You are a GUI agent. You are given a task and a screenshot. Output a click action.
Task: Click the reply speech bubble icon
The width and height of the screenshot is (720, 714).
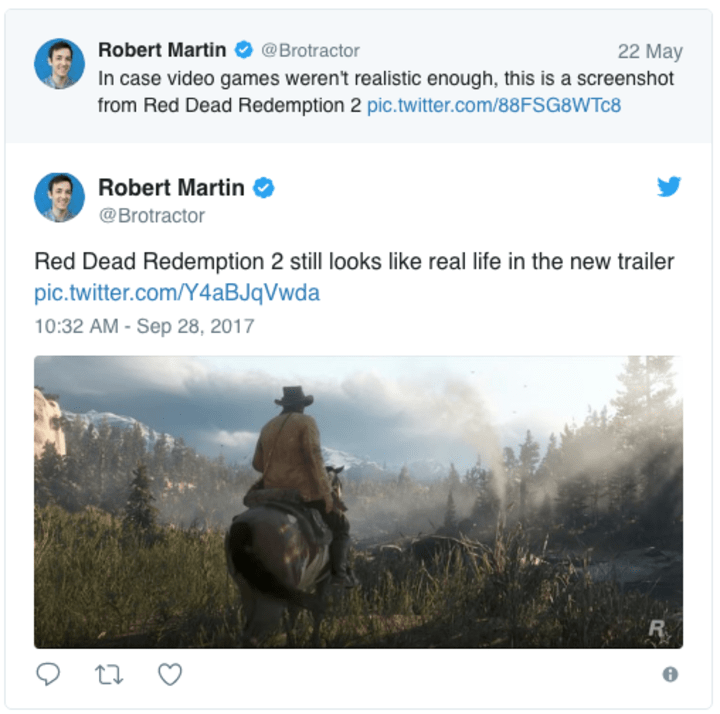click(x=48, y=674)
